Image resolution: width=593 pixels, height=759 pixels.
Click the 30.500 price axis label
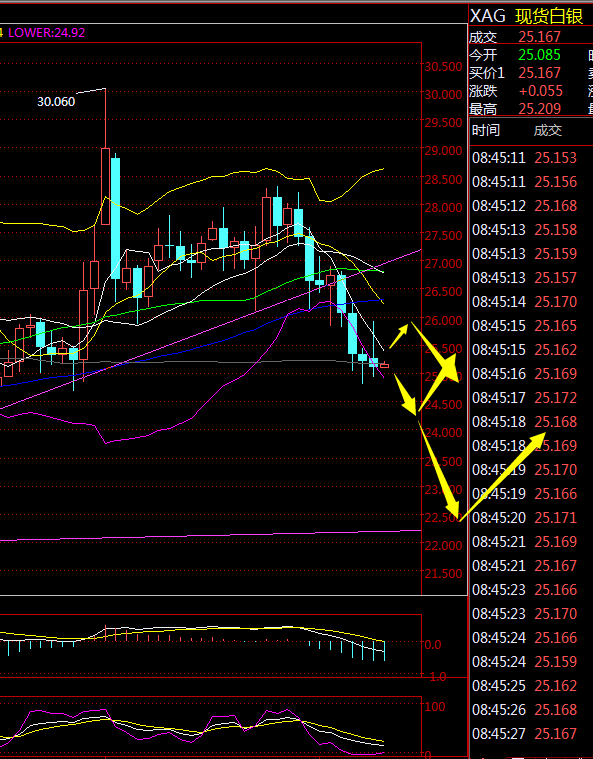tap(443, 67)
